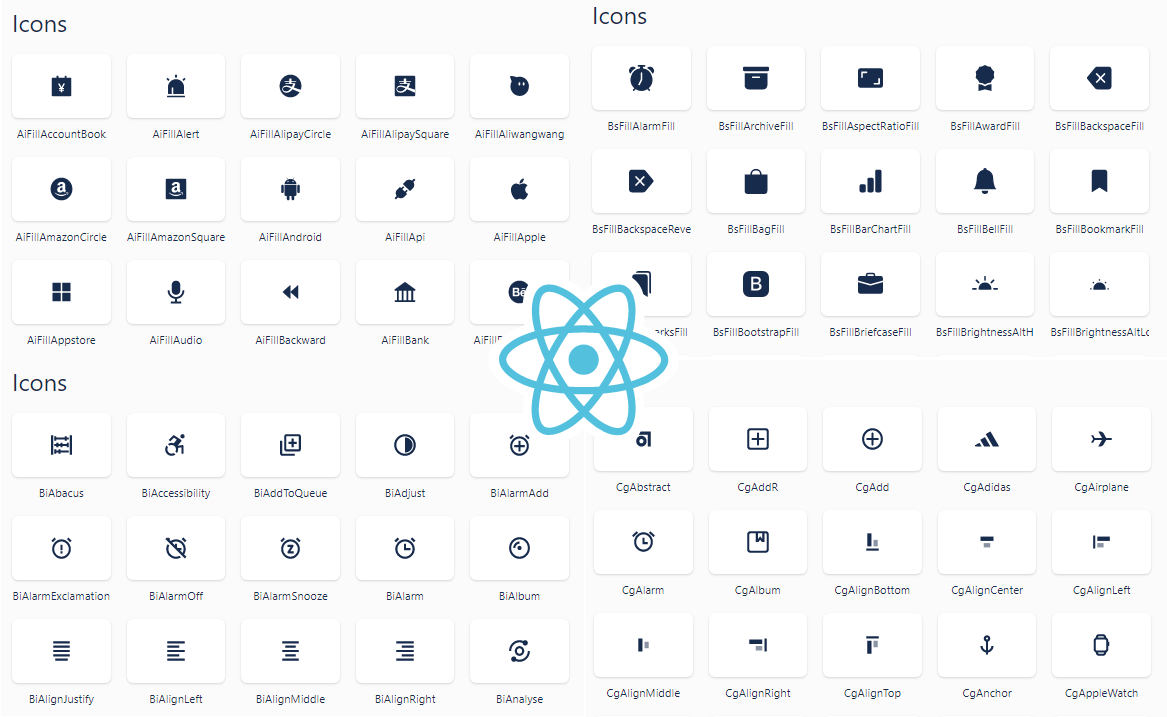Select the BsFillBootstrapFill logo icon
Image resolution: width=1167 pixels, height=717 pixels.
coord(755,284)
